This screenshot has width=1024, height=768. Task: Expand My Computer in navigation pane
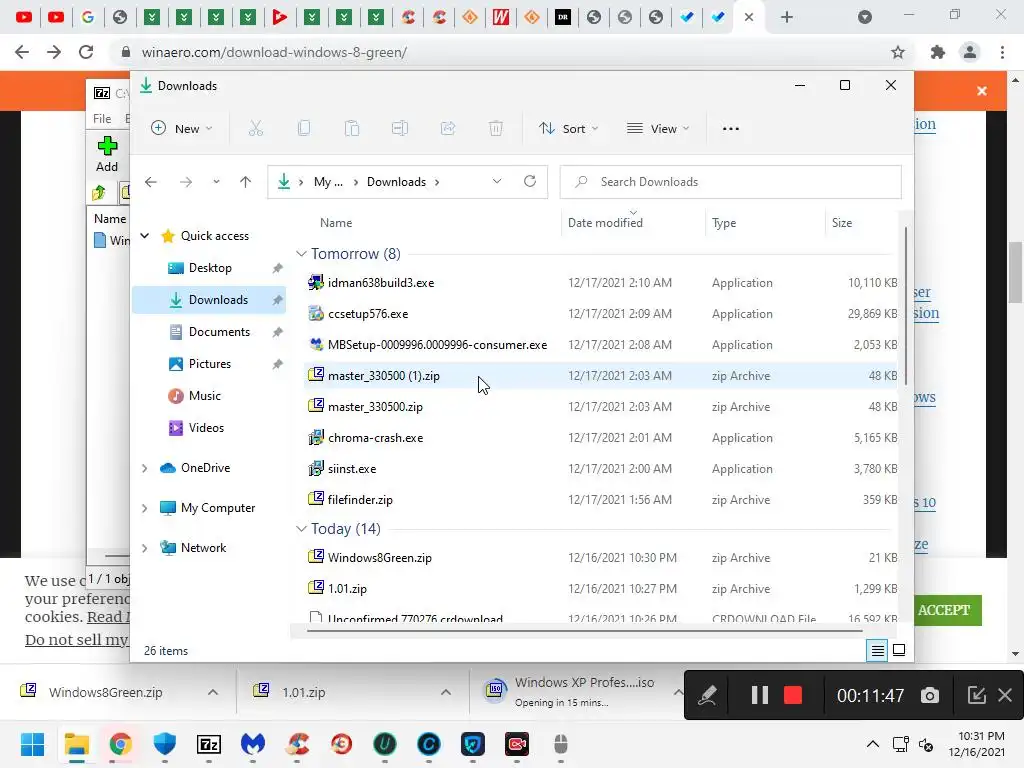pyautogui.click(x=145, y=508)
